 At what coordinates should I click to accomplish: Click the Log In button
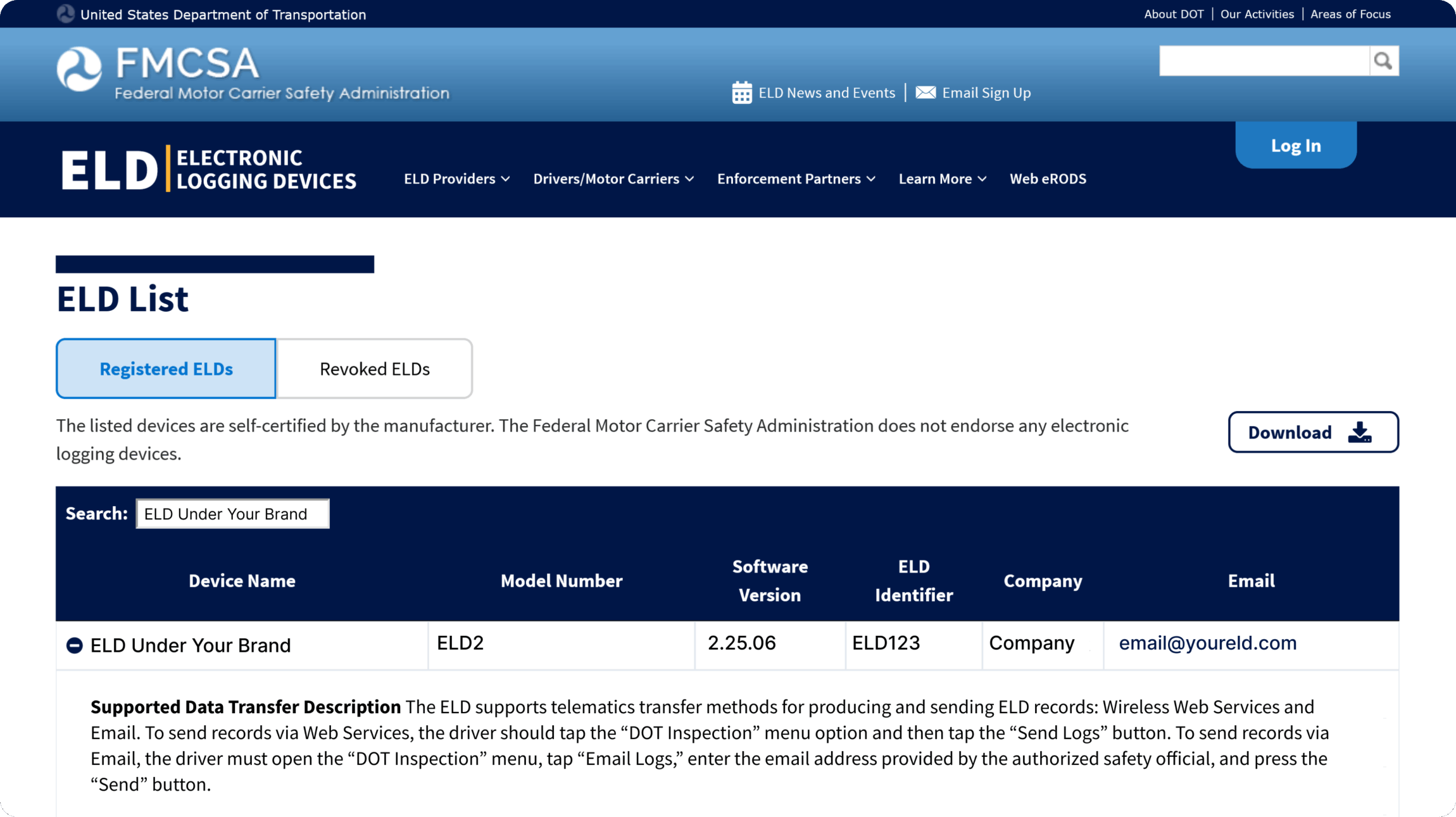pos(1296,145)
